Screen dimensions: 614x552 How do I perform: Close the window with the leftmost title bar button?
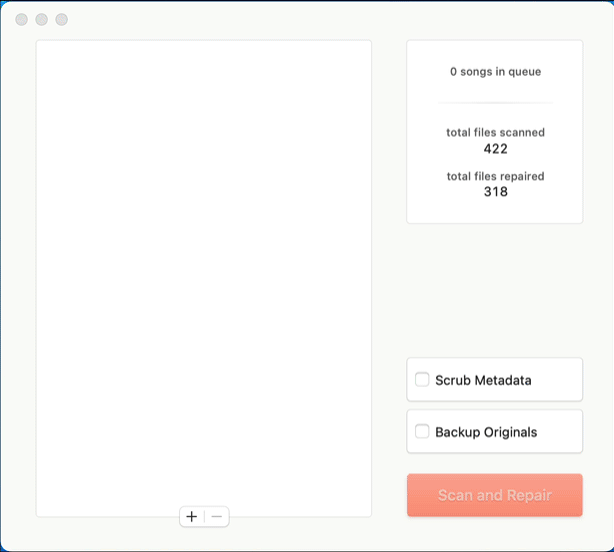tap(22, 20)
